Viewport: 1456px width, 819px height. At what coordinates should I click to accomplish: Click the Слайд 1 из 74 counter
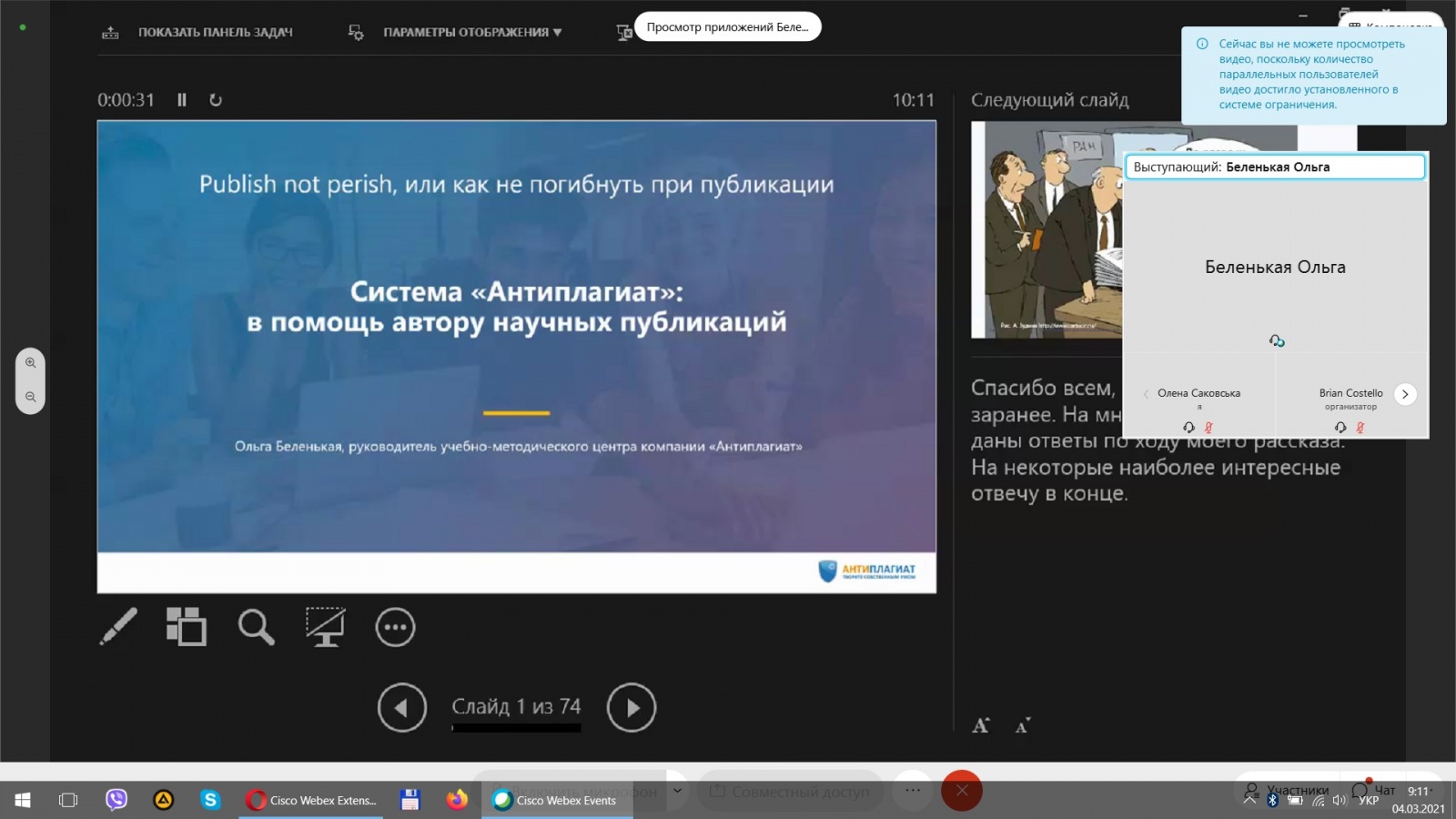pyautogui.click(x=516, y=707)
